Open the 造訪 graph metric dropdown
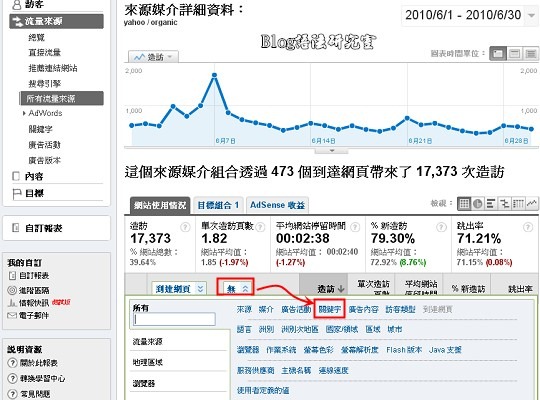The height and width of the screenshot is (400, 540). (153, 57)
